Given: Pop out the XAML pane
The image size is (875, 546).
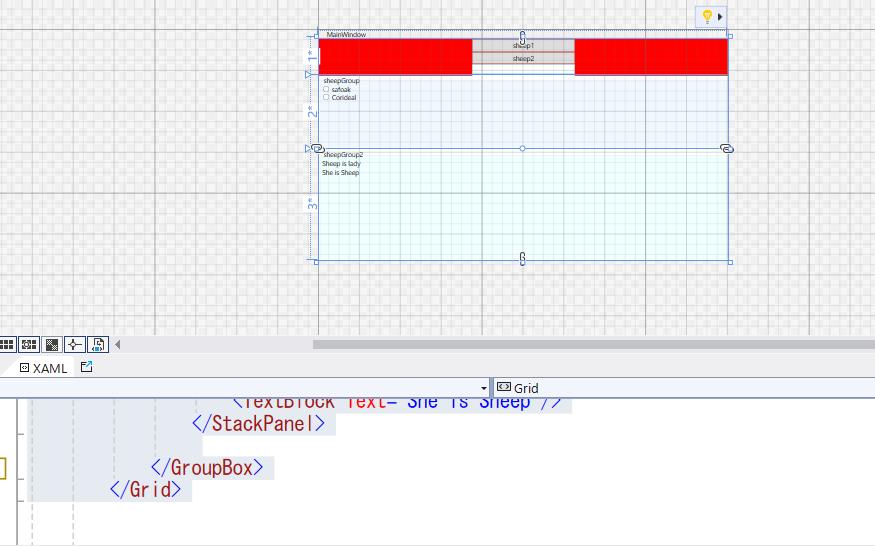Looking at the screenshot, I should (86, 367).
